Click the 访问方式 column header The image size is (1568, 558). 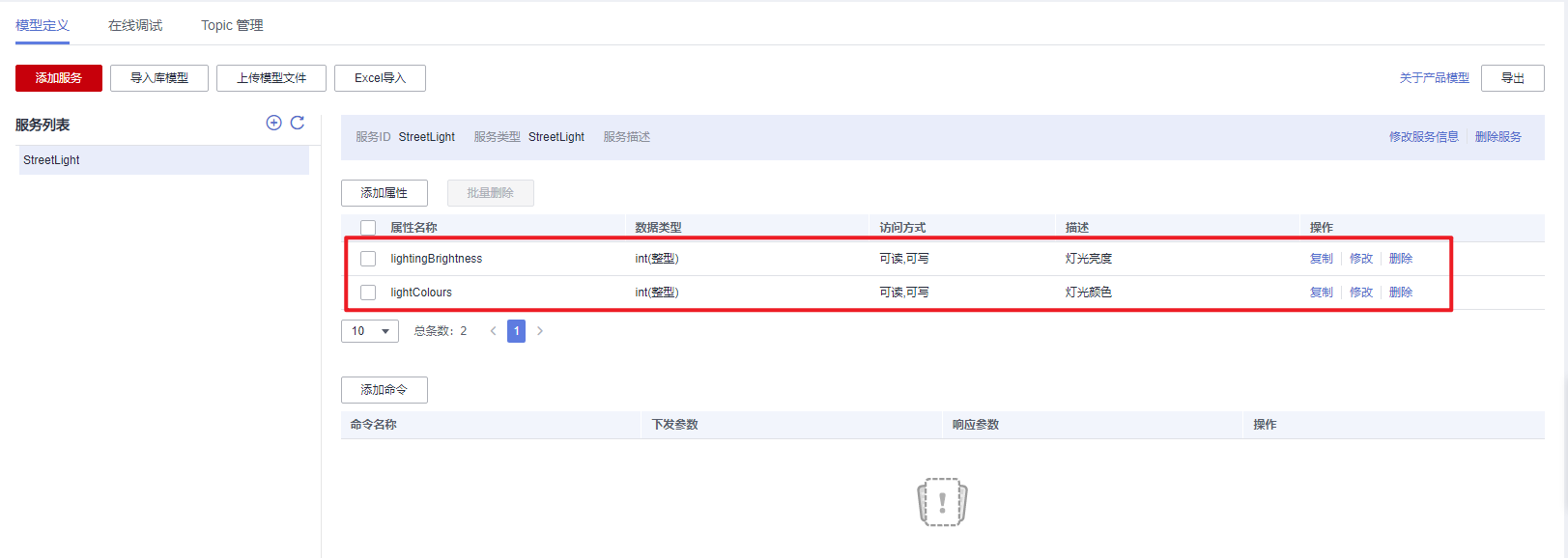pos(902,228)
